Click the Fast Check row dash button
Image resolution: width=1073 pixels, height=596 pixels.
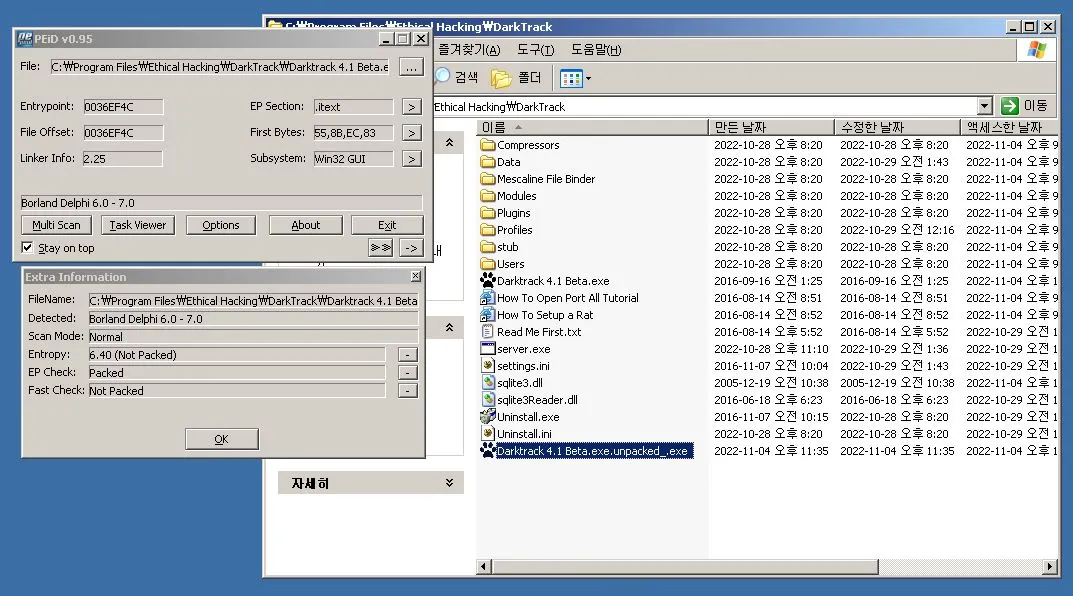408,391
